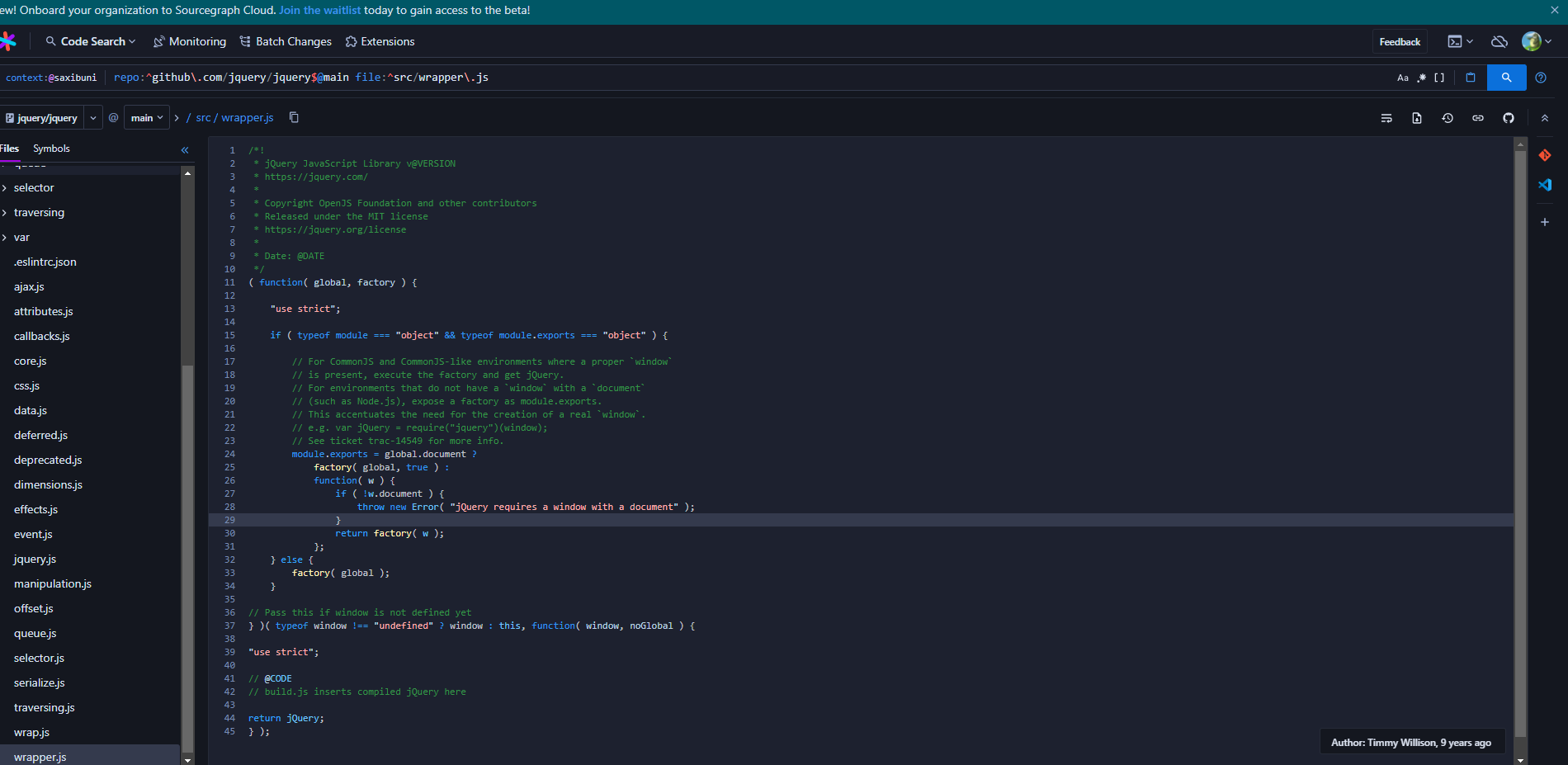Viewport: 1568px width, 765px height.
Task: Click Author: Timmy Willison blame tooltip
Action: pos(1411,743)
